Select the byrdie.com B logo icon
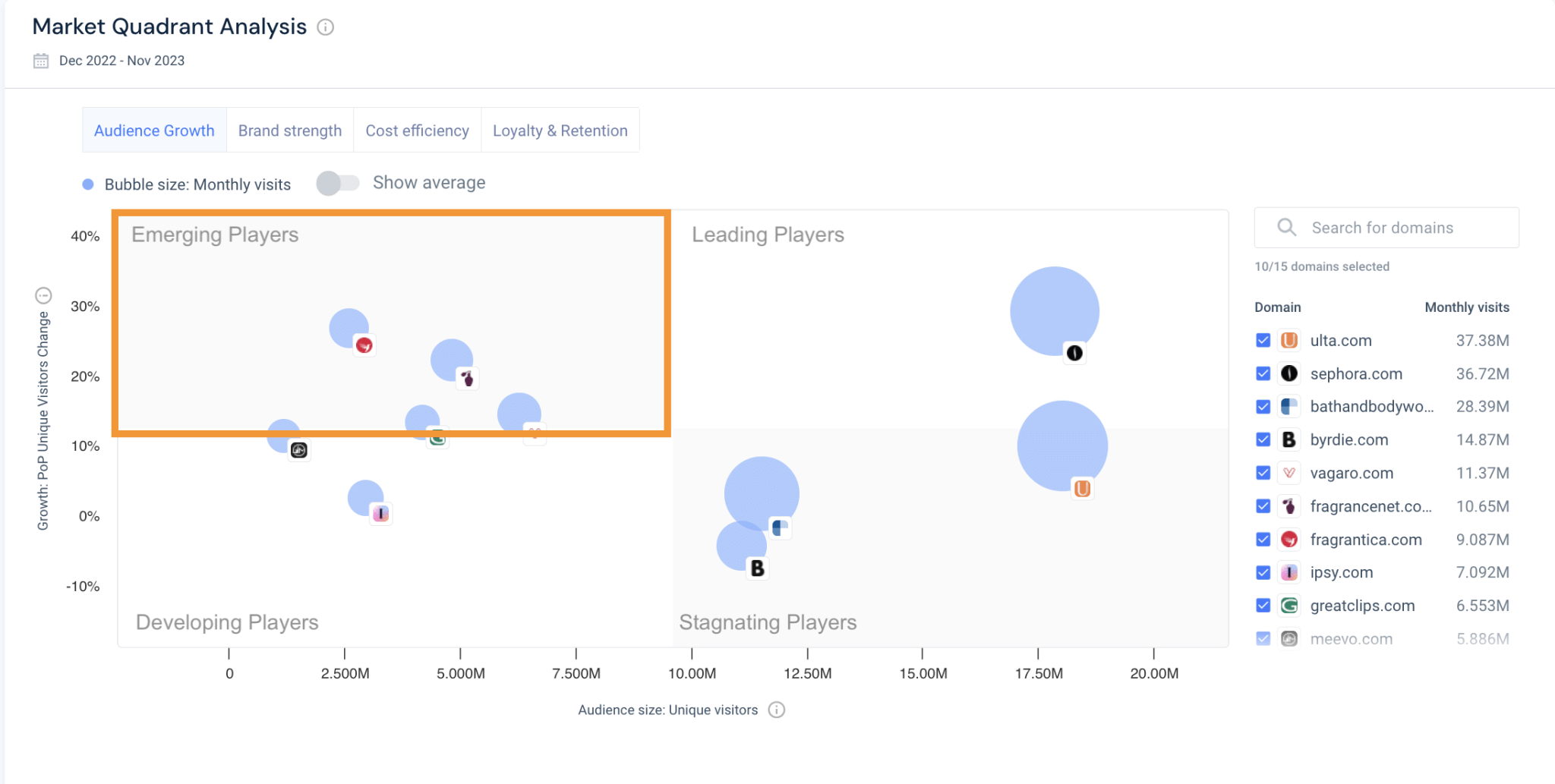Viewport: 1555px width, 784px height. click(x=1288, y=439)
